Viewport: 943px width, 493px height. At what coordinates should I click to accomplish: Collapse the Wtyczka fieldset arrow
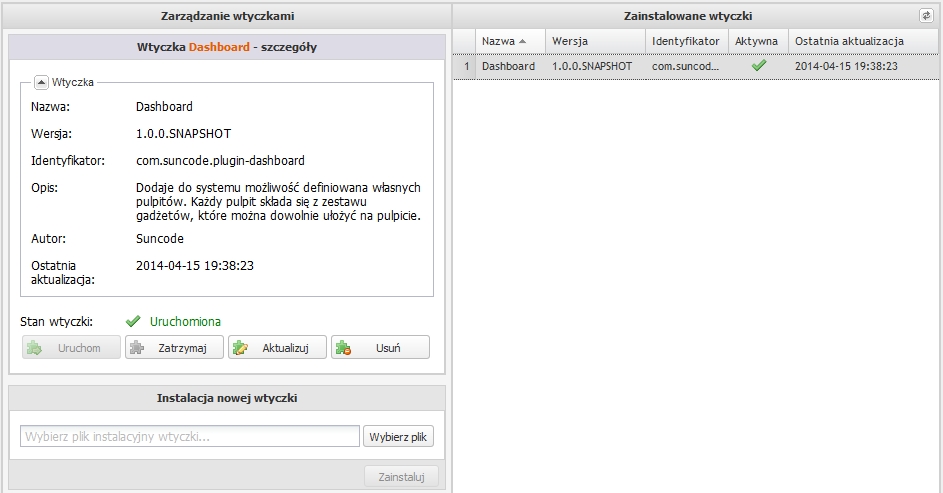tap(41, 82)
